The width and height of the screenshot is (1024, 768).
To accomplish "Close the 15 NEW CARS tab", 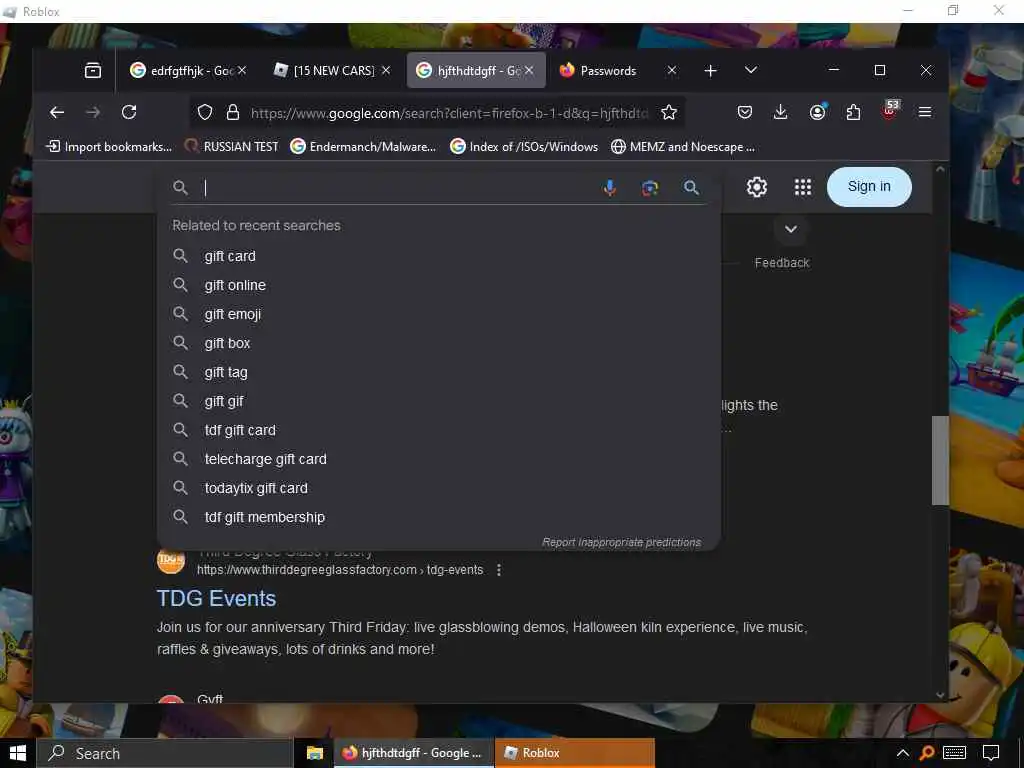I will [x=386, y=70].
